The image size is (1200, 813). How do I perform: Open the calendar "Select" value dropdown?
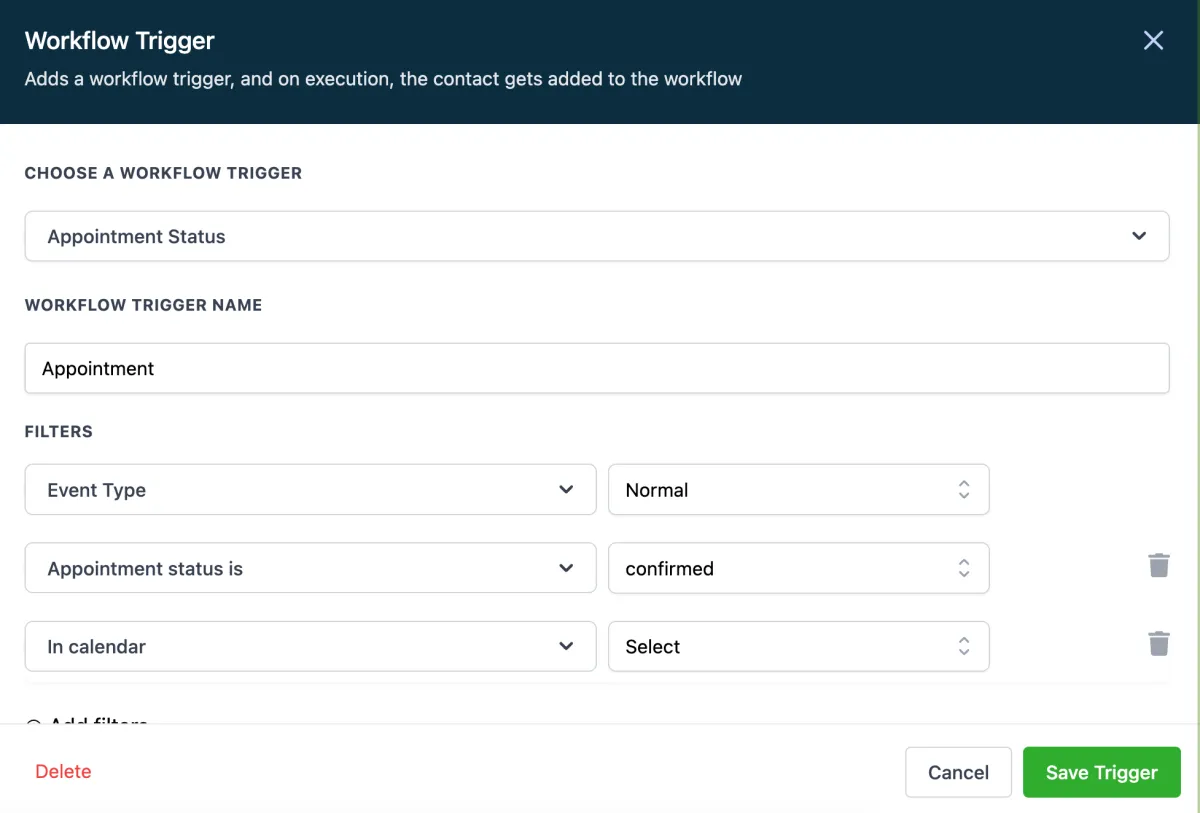pos(798,646)
